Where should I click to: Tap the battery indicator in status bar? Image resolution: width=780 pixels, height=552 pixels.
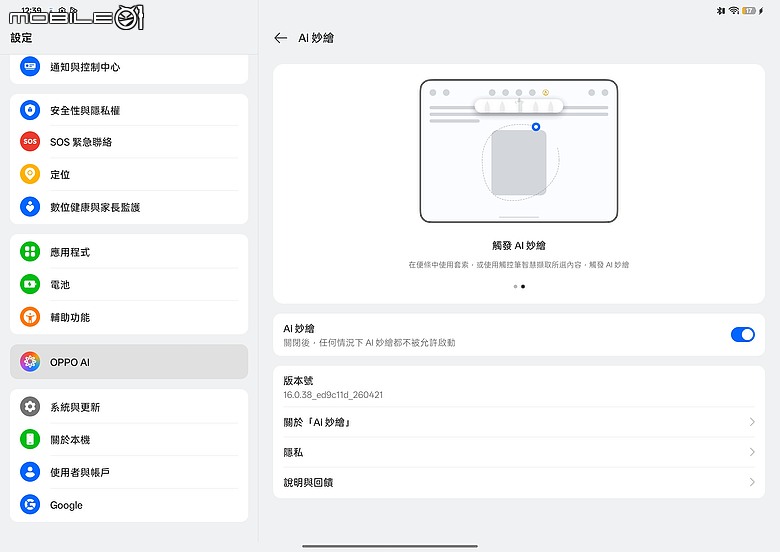pyautogui.click(x=749, y=10)
